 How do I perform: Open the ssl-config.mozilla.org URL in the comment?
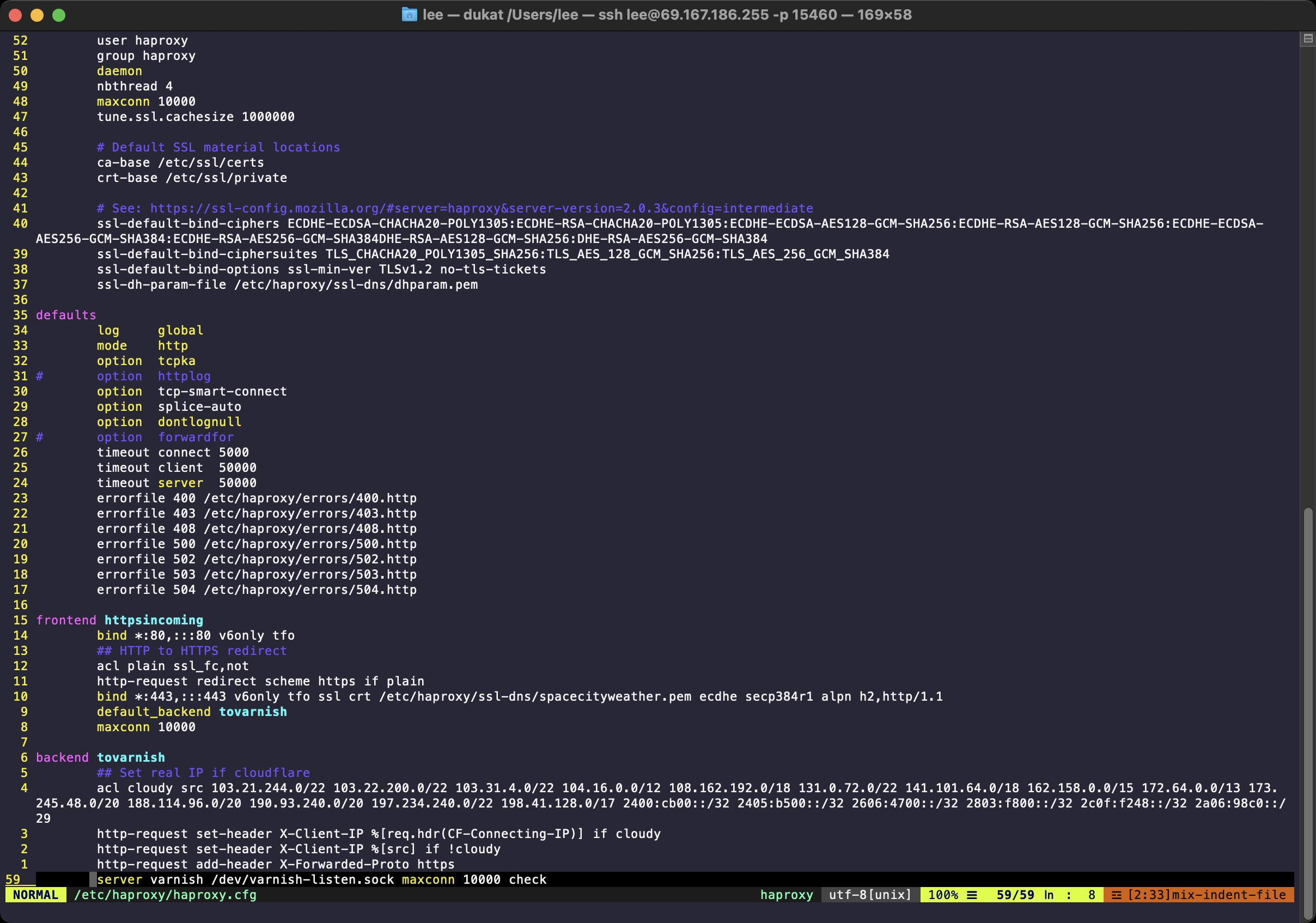(x=482, y=208)
